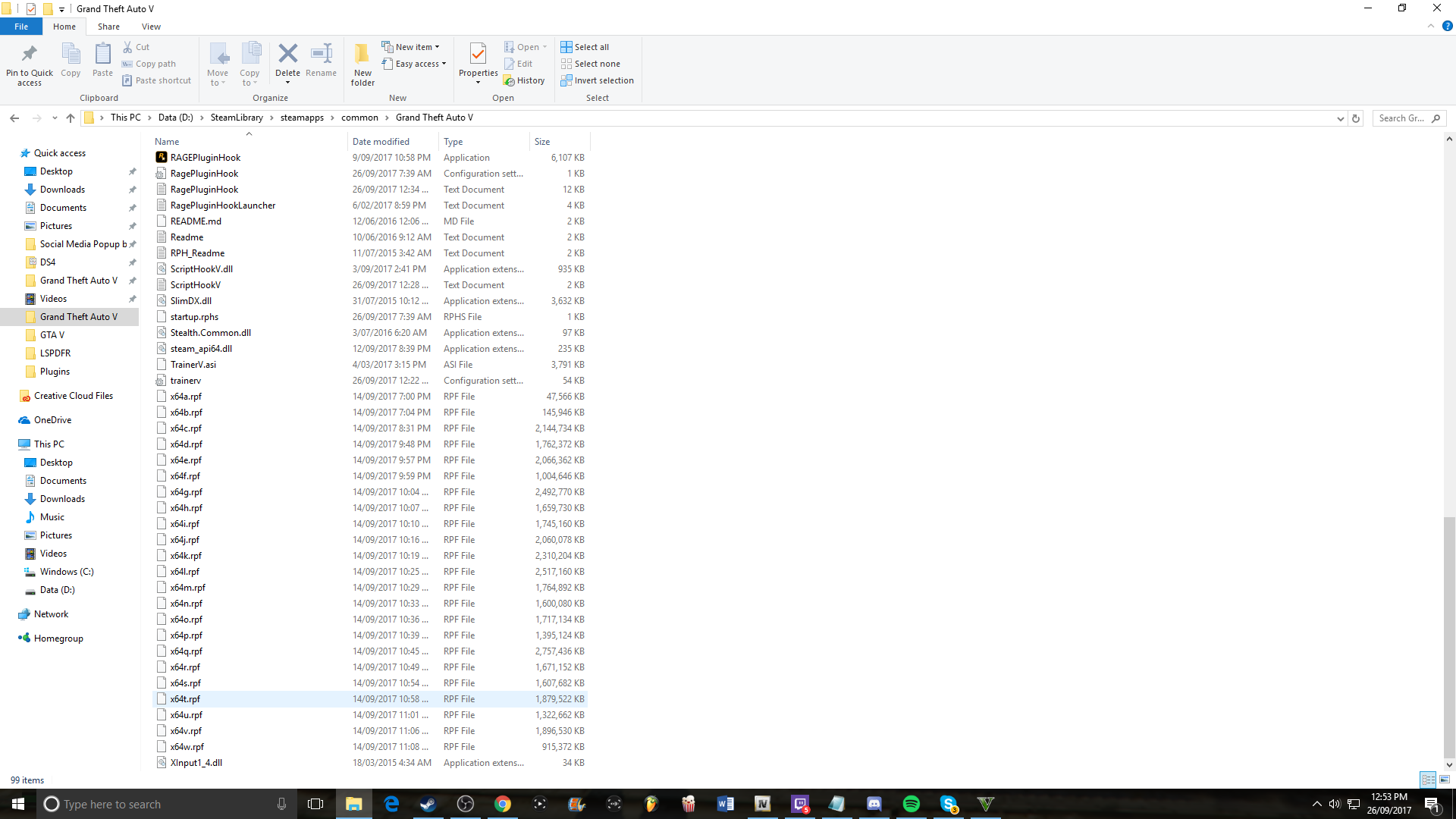Image resolution: width=1456 pixels, height=819 pixels.
Task: Expand address bar history dropdown
Action: [1340, 118]
